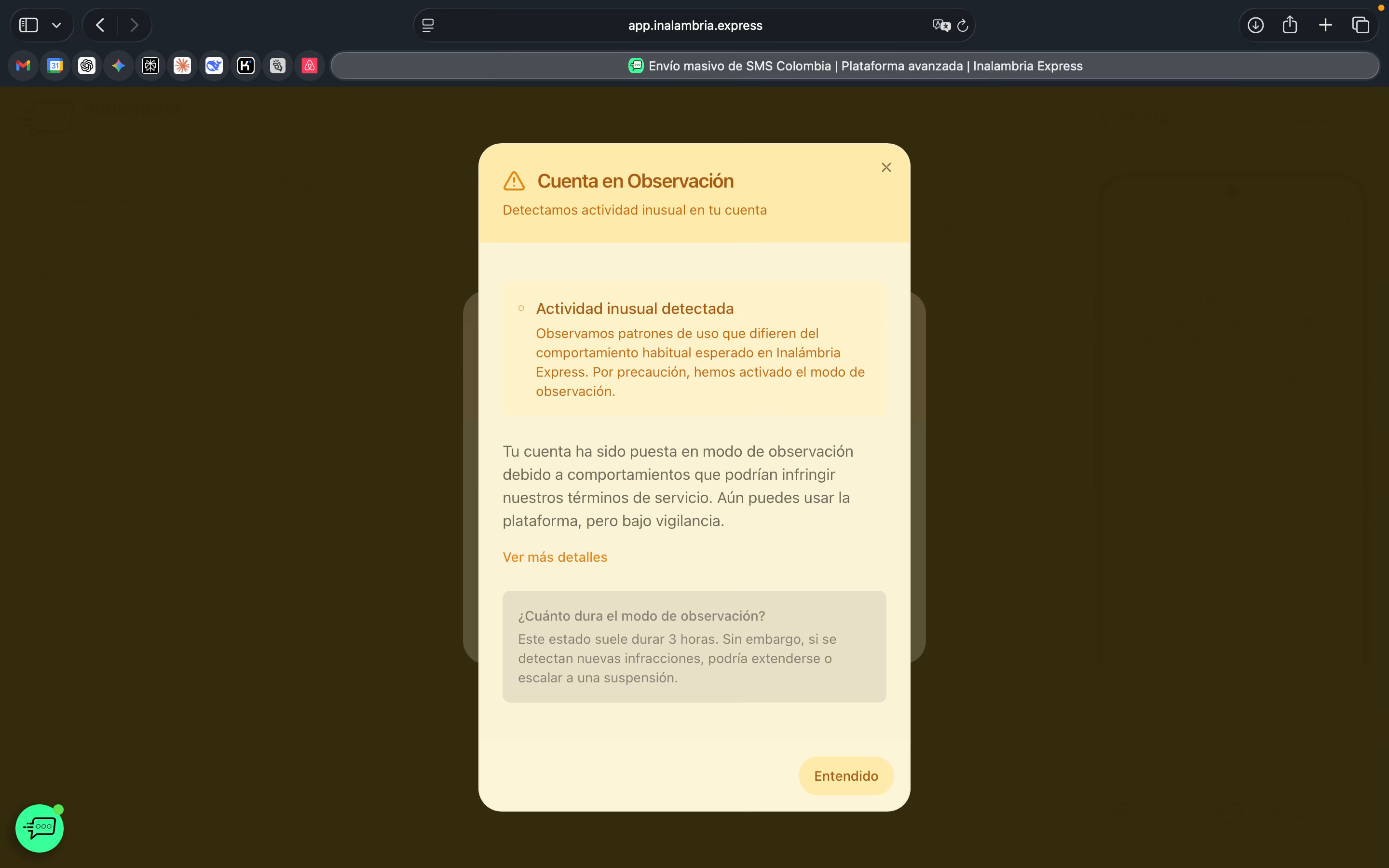
Task: Reload the page
Action: (963, 25)
